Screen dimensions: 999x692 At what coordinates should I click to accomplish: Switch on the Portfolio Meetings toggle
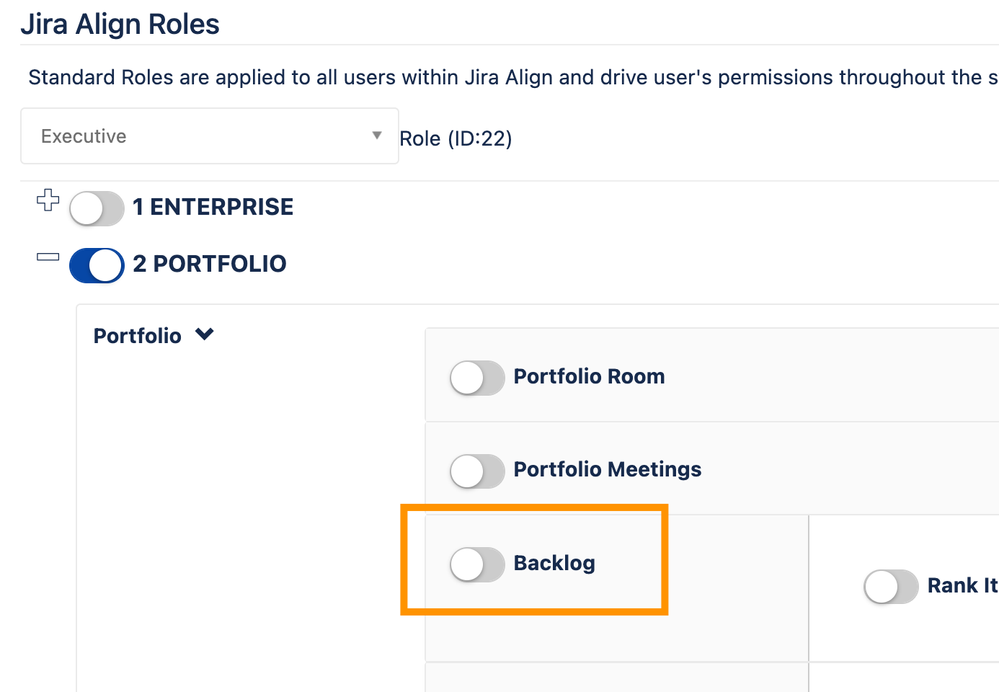point(477,471)
